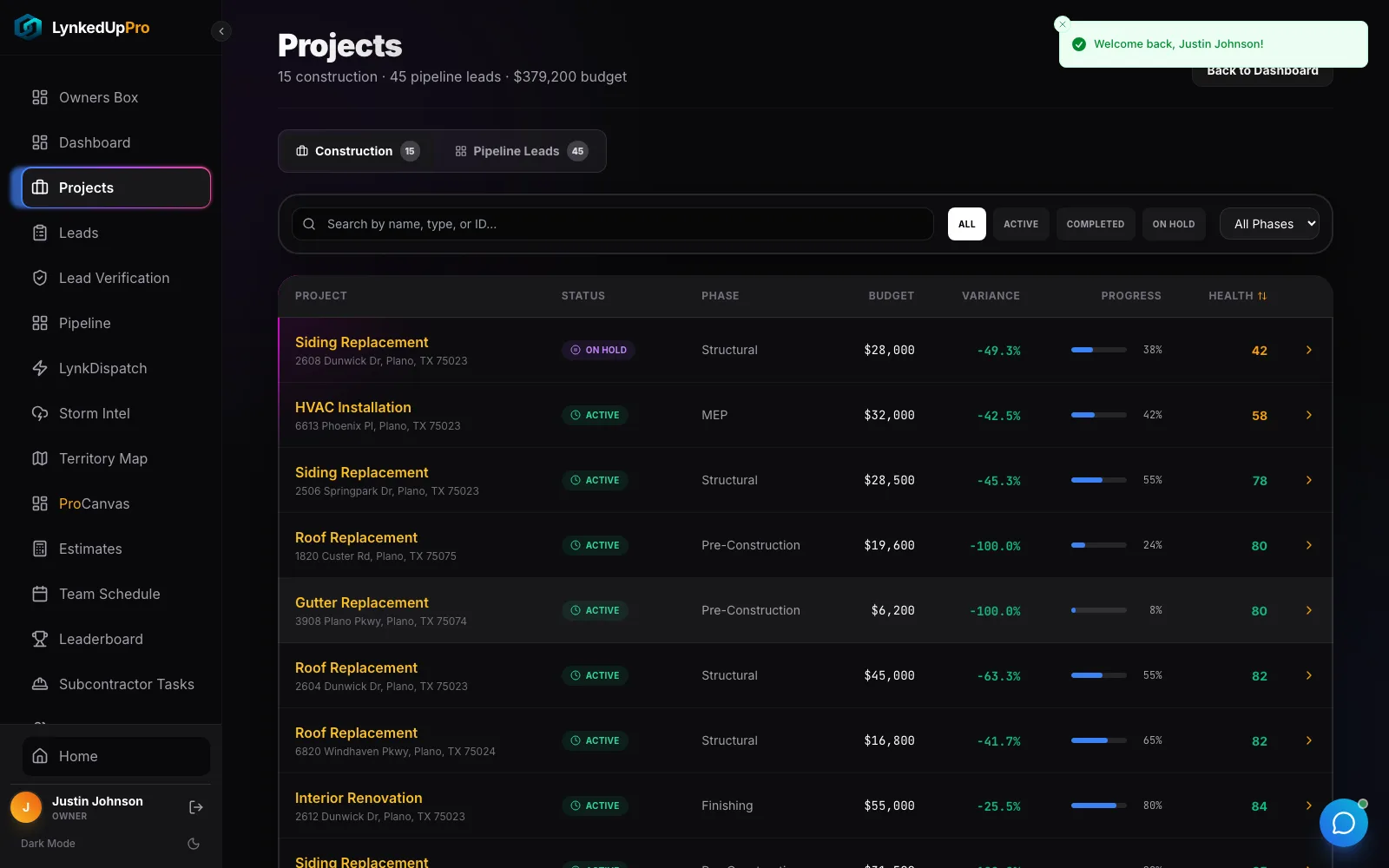
Task: Open Owners Box in the sidebar
Action: [115, 97]
